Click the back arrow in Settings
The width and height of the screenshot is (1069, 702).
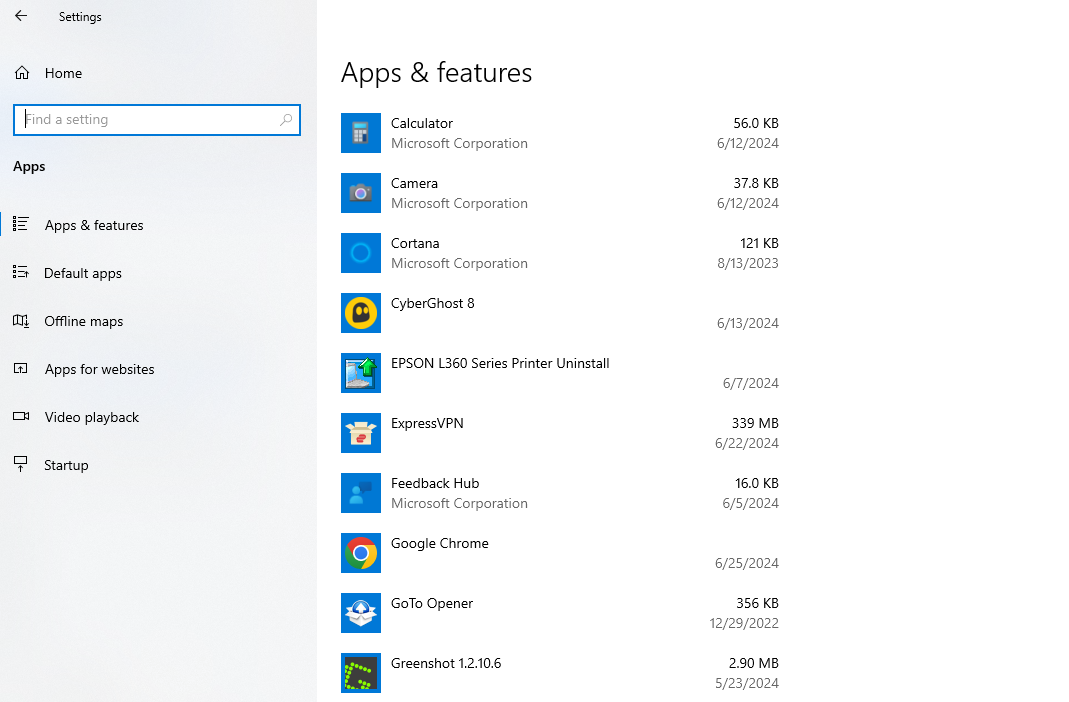click(x=21, y=16)
